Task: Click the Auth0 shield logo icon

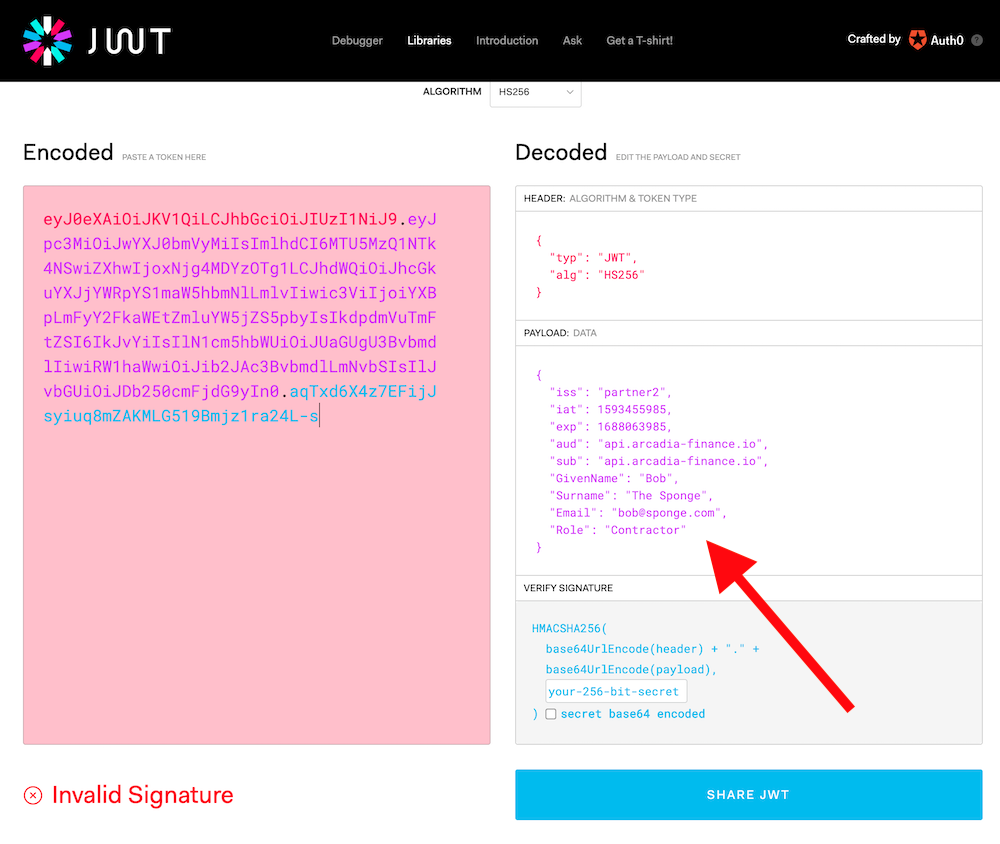Action: [x=918, y=40]
